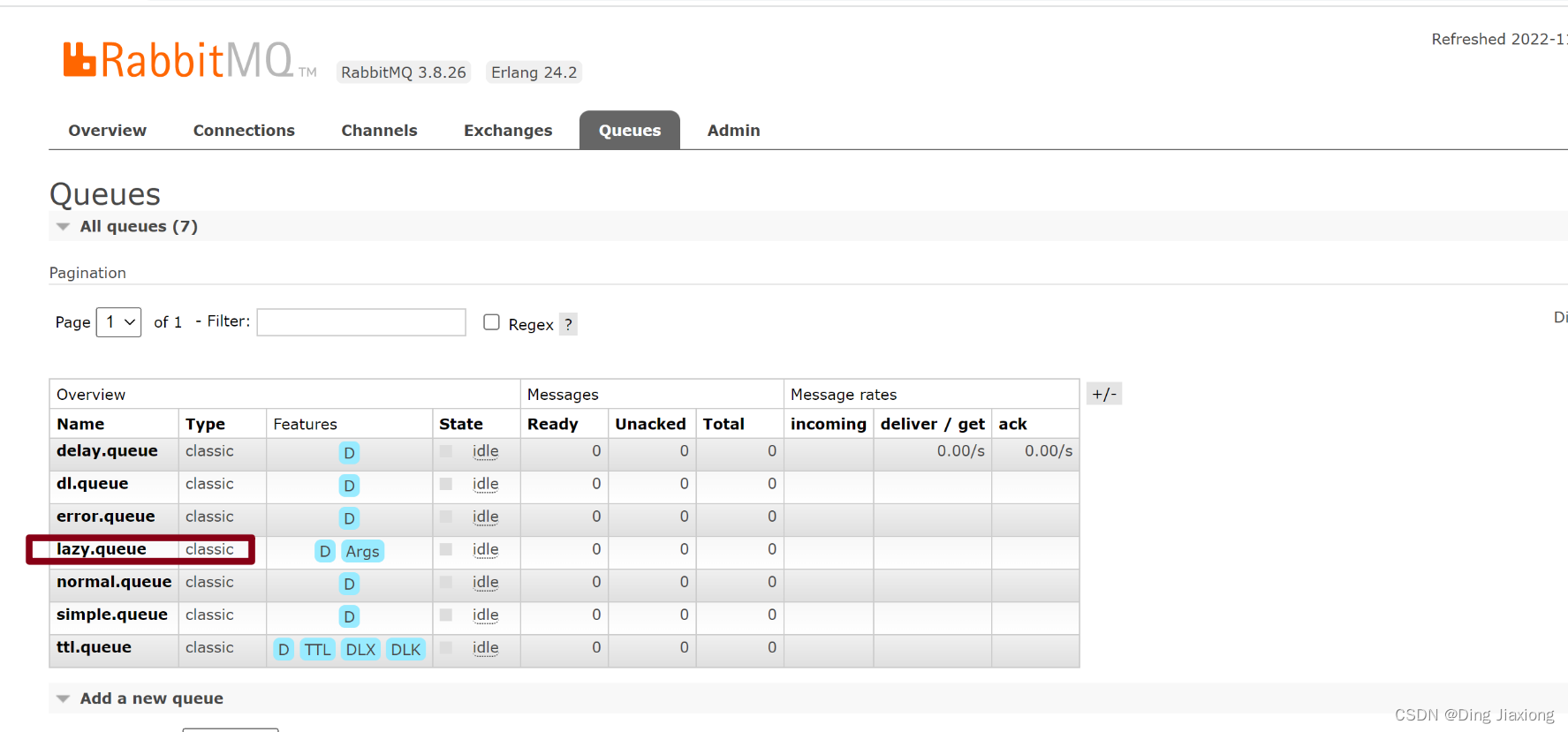This screenshot has height=732, width=1568.
Task: Select the Queues tab
Action: click(630, 130)
